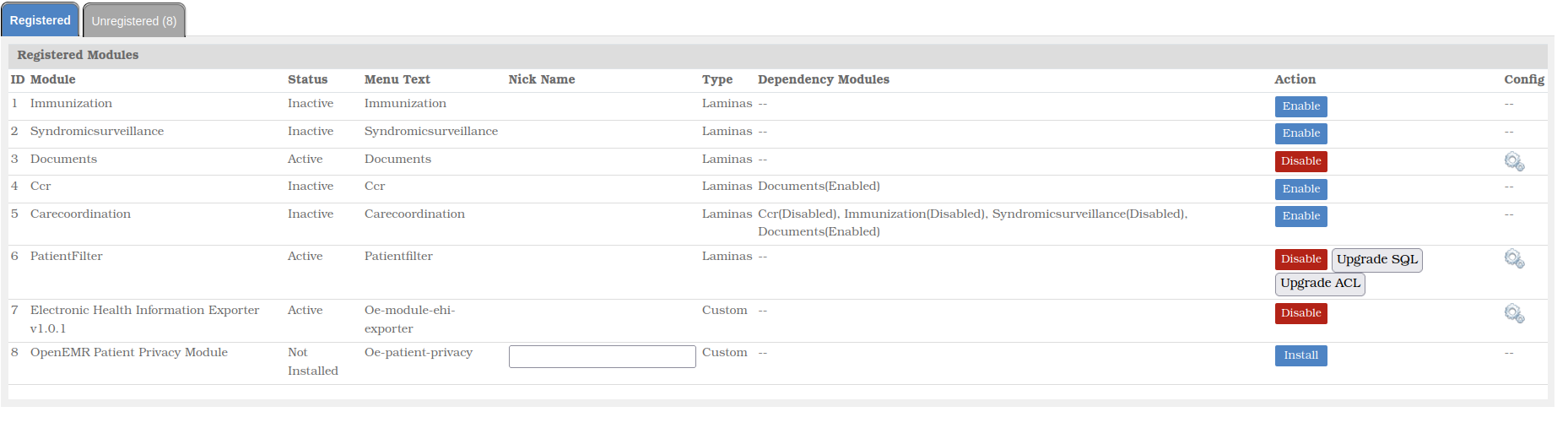Enable the Immunization module
Viewport: 1568px width, 428px height.
coord(1300,106)
